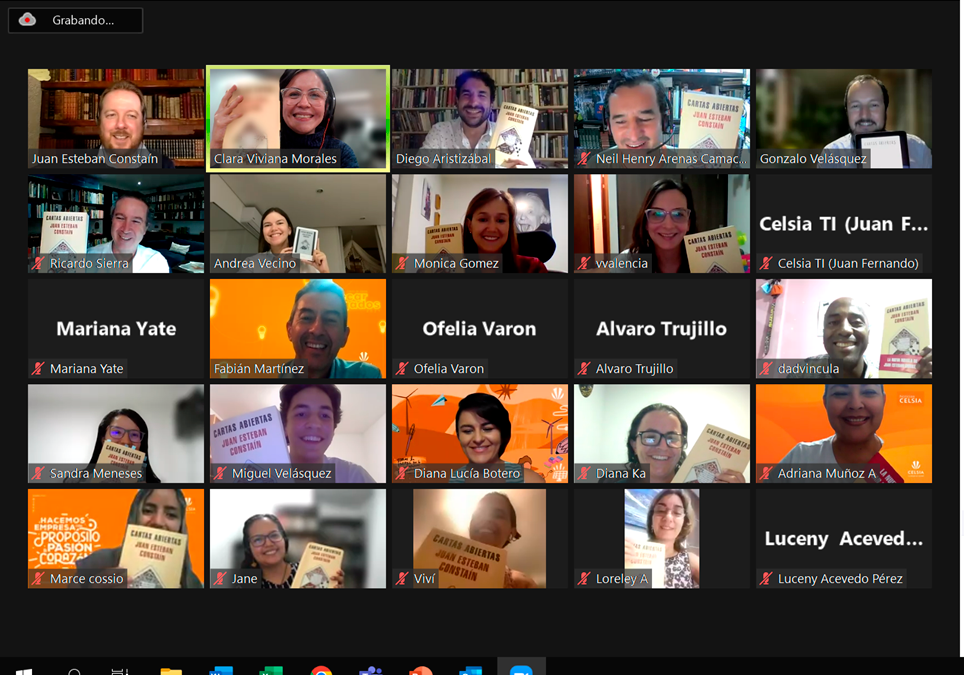This screenshot has width=964, height=675.
Task: Select Fabián Martínez's video tile
Action: tap(298, 329)
